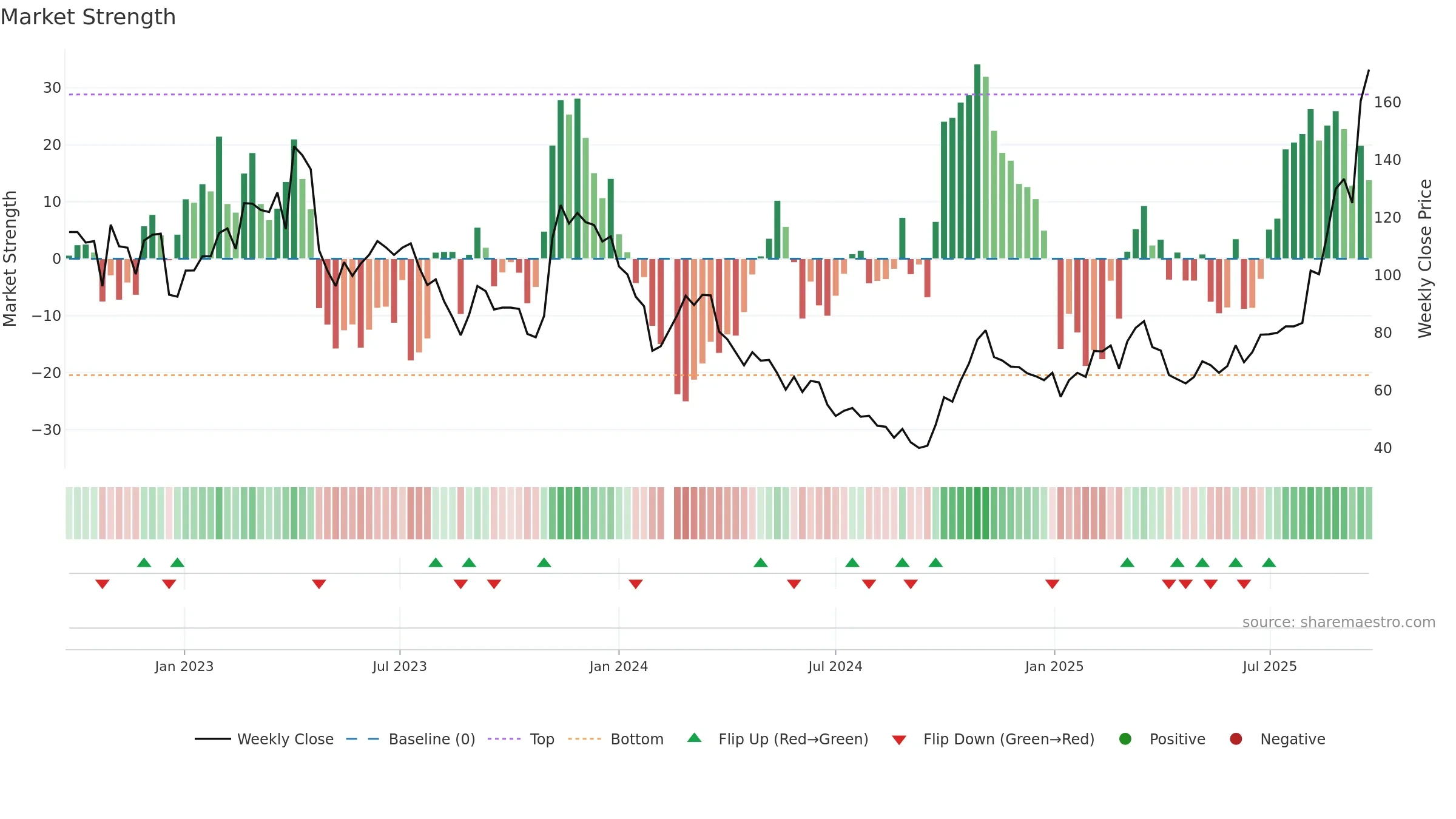Click the red Flip Down triangle in legend
The image size is (1456, 819).
click(x=899, y=740)
